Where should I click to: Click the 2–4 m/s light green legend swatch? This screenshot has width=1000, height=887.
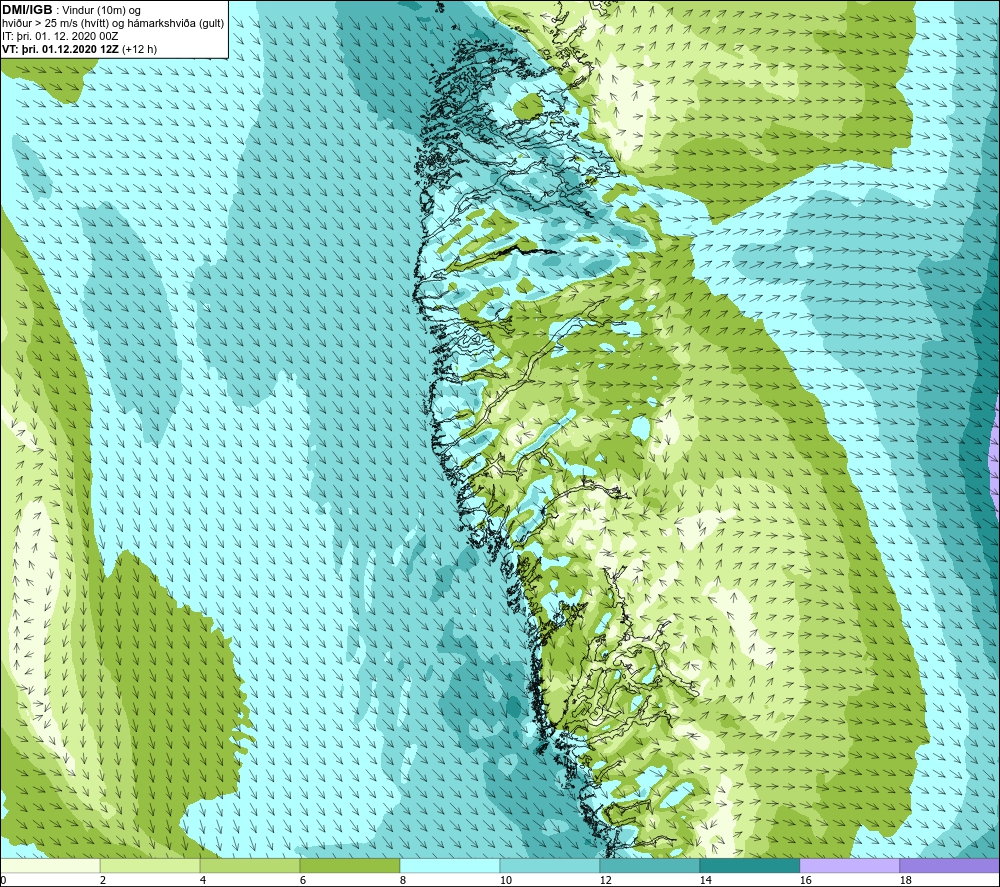tap(150, 865)
